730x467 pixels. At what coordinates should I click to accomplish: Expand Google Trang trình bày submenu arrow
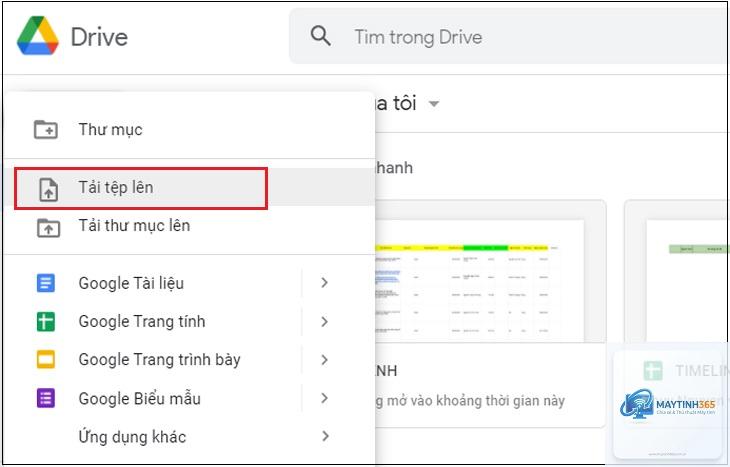(324, 359)
